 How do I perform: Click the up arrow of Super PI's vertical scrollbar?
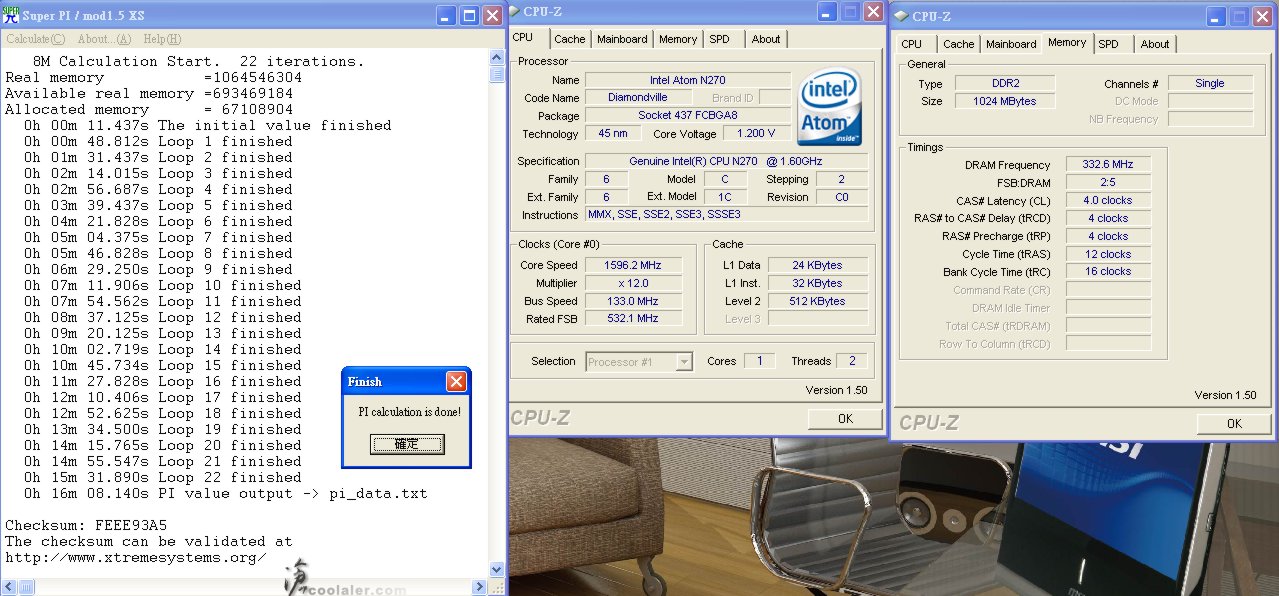(497, 59)
